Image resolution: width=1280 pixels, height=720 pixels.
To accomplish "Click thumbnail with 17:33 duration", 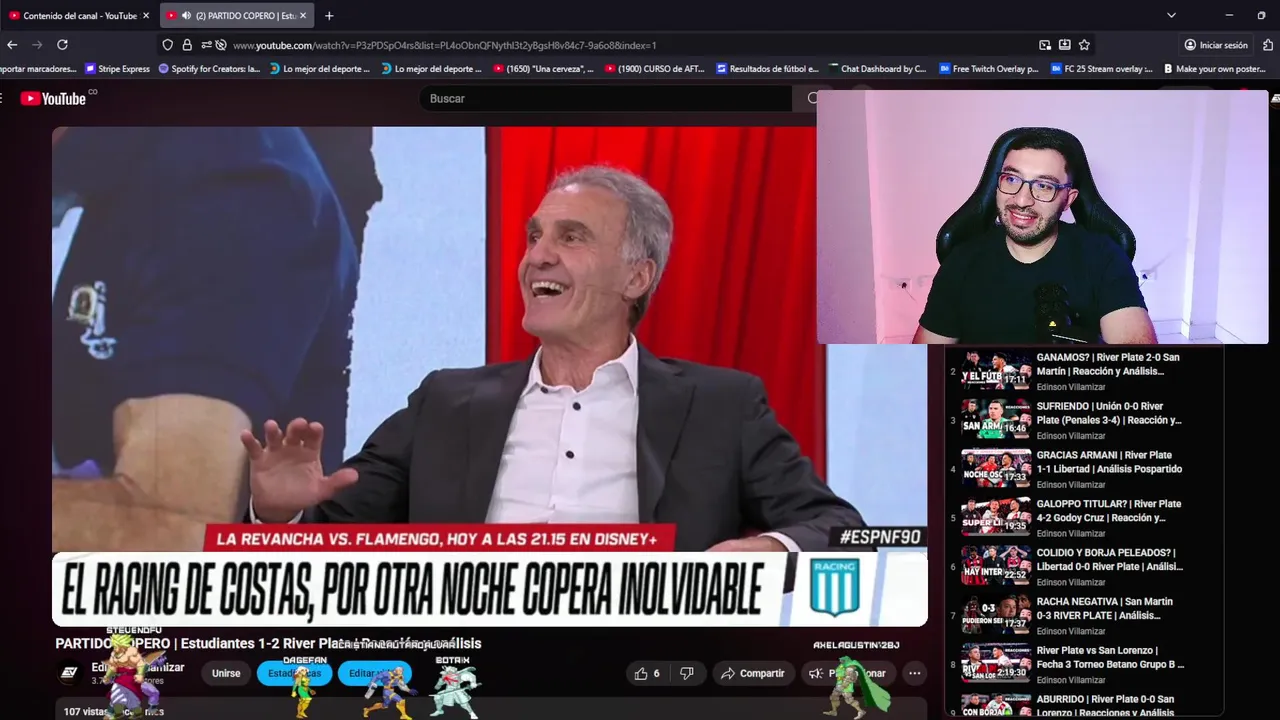I will pyautogui.click(x=996, y=466).
